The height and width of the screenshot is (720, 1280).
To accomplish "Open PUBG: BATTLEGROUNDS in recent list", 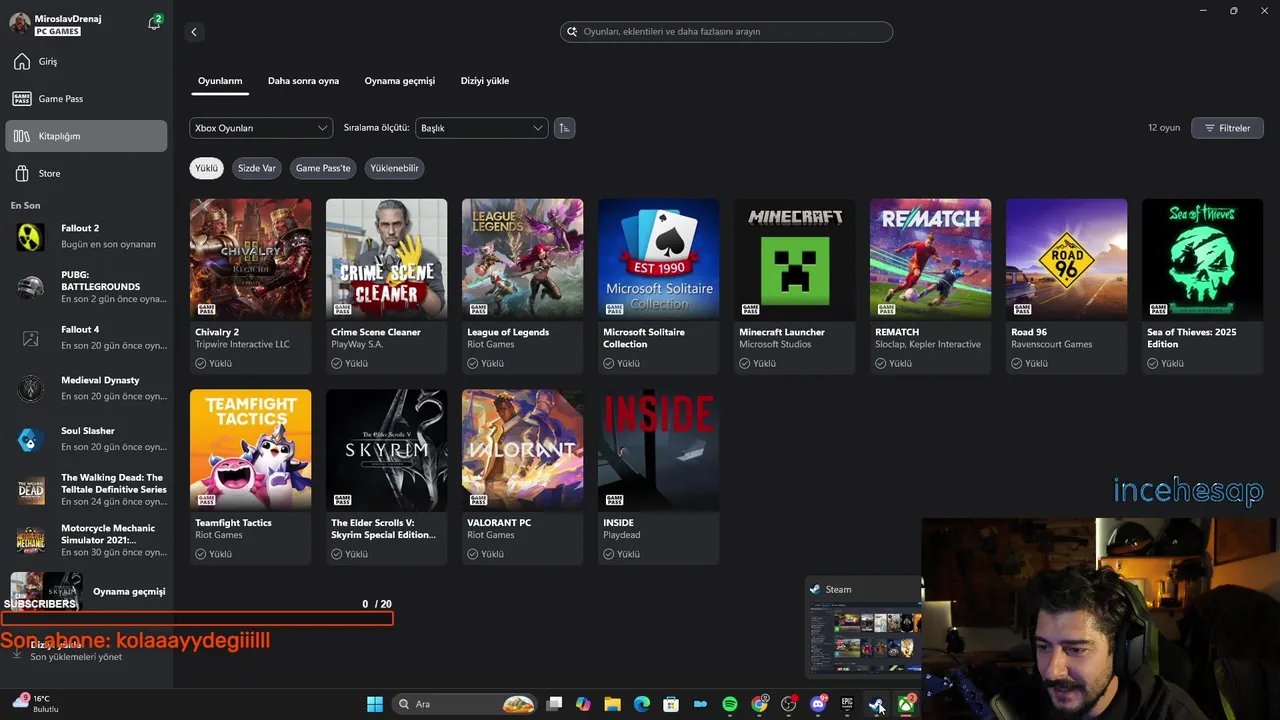I will tap(86, 287).
